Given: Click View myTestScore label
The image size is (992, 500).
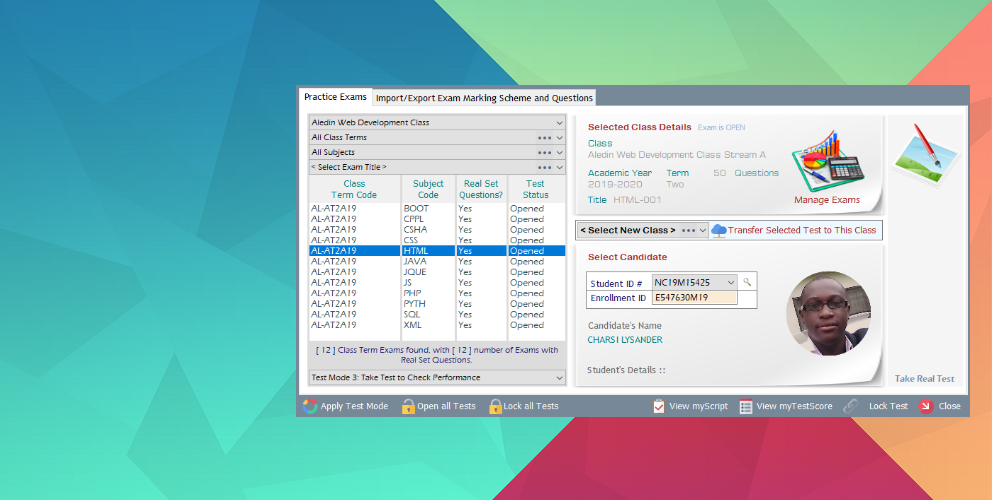Looking at the screenshot, I should pyautogui.click(x=795, y=406).
